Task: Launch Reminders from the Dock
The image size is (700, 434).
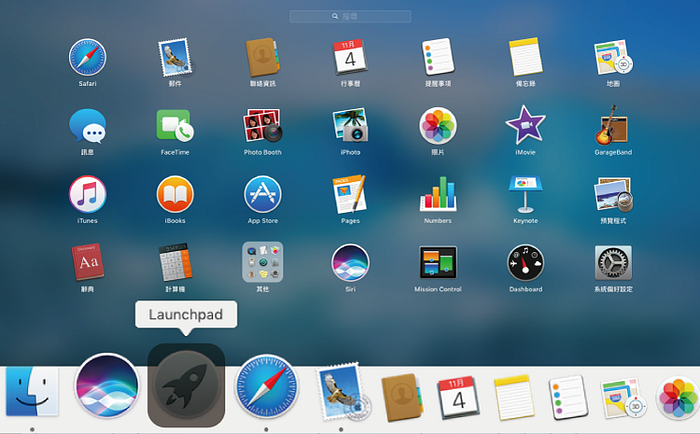Action: (569, 397)
